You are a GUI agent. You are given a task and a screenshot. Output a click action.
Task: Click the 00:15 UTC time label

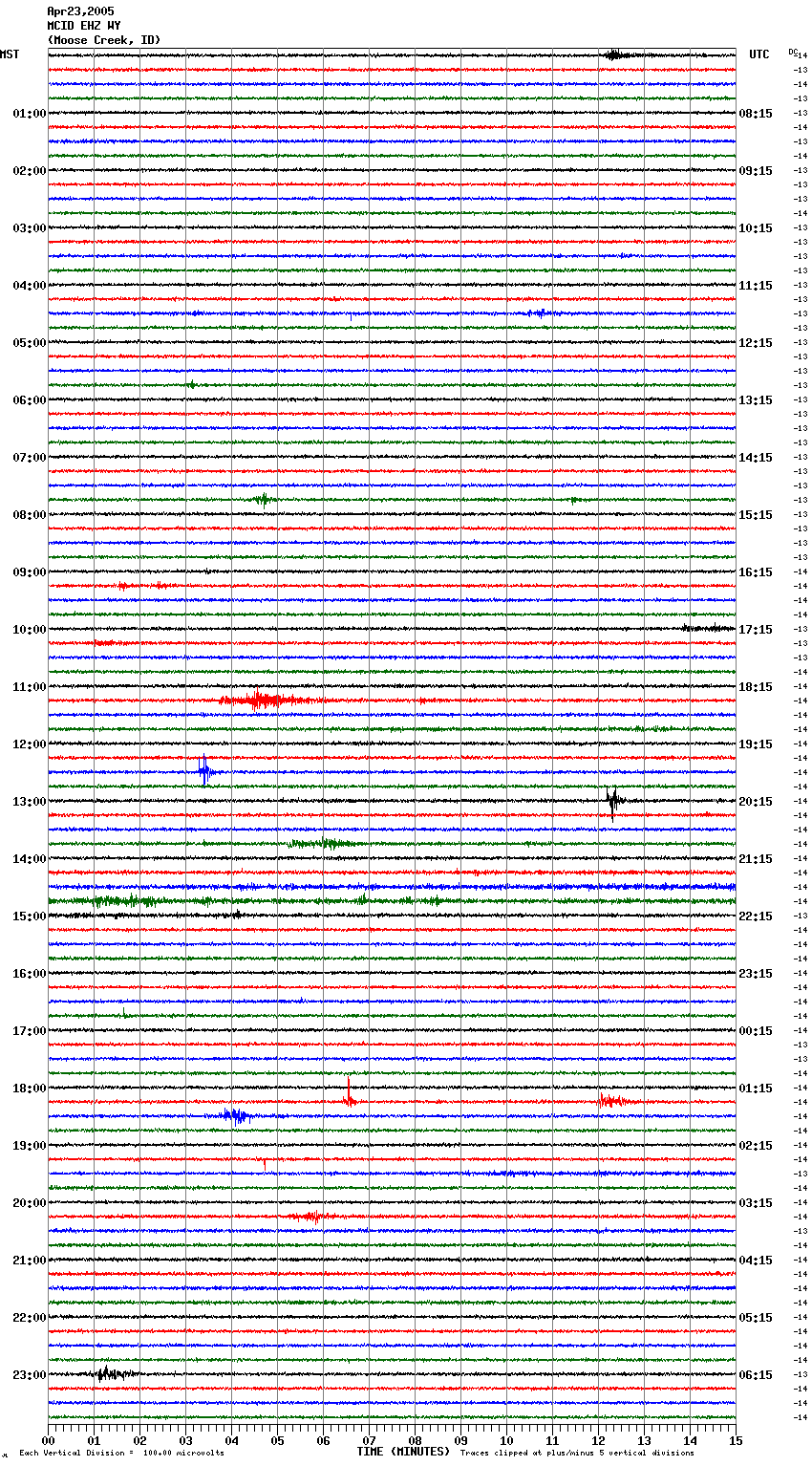(x=756, y=1031)
